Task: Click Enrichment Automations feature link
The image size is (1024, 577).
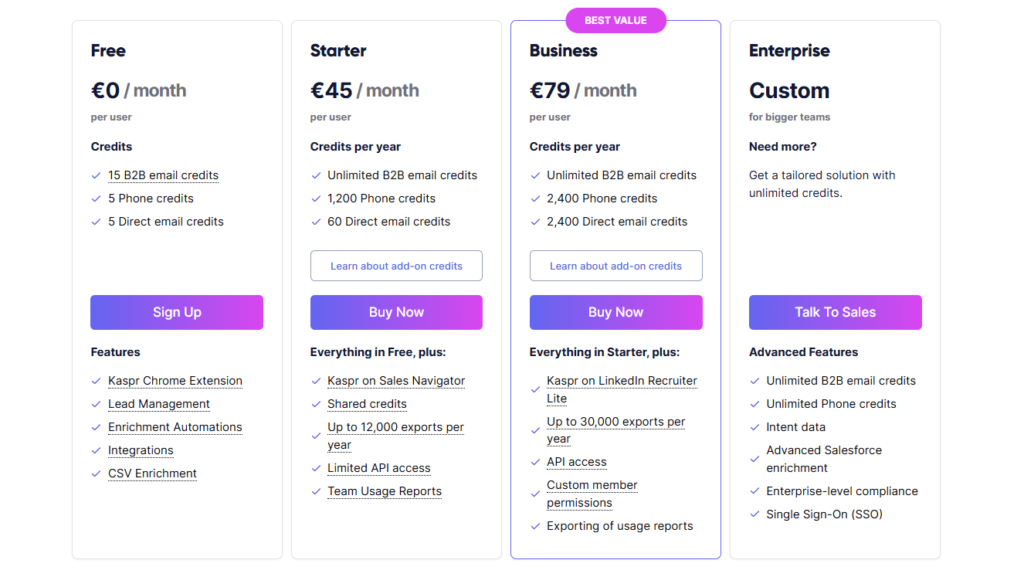Action: coord(175,427)
